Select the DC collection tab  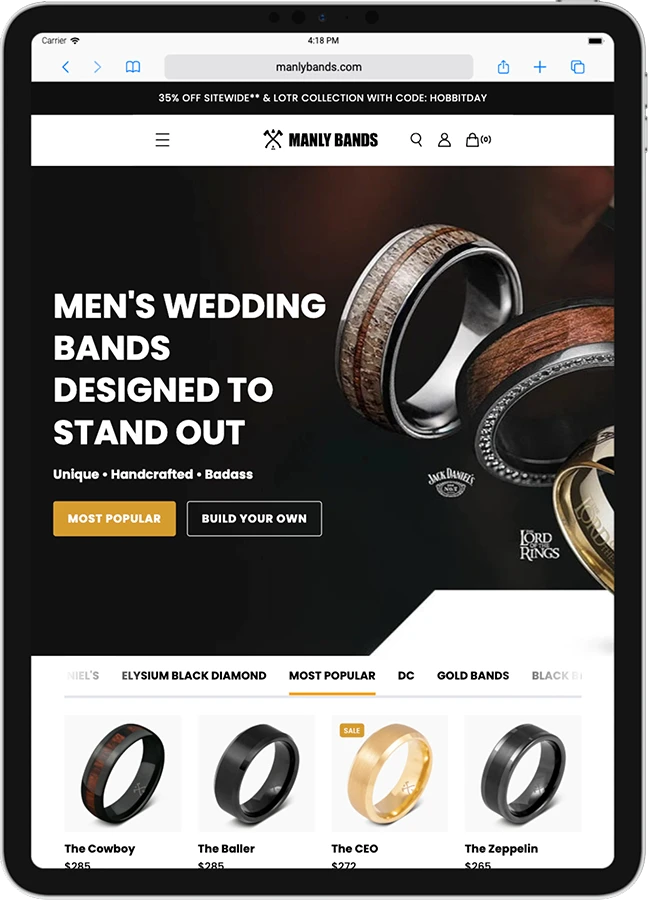[406, 676]
